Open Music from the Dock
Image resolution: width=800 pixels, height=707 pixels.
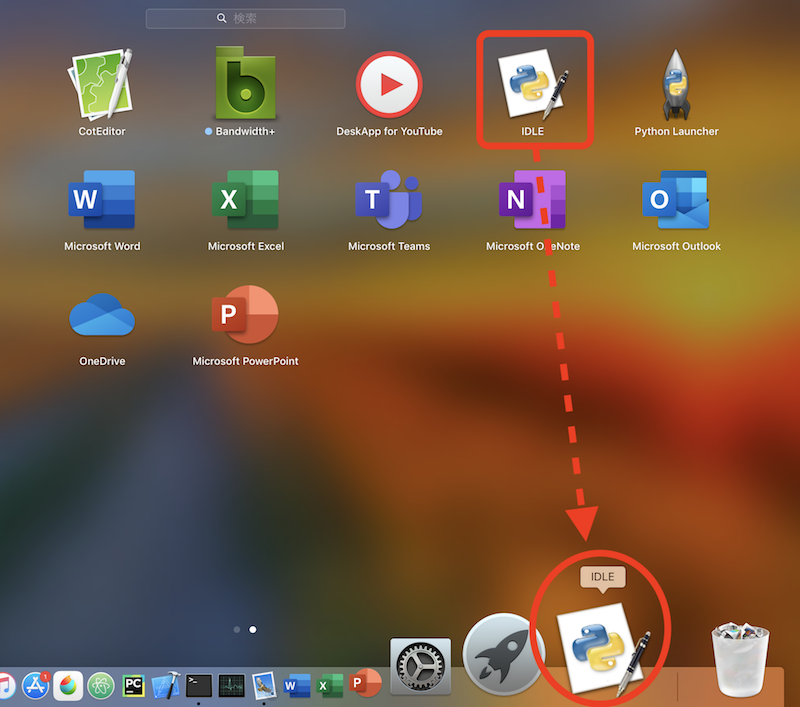[x=5, y=686]
